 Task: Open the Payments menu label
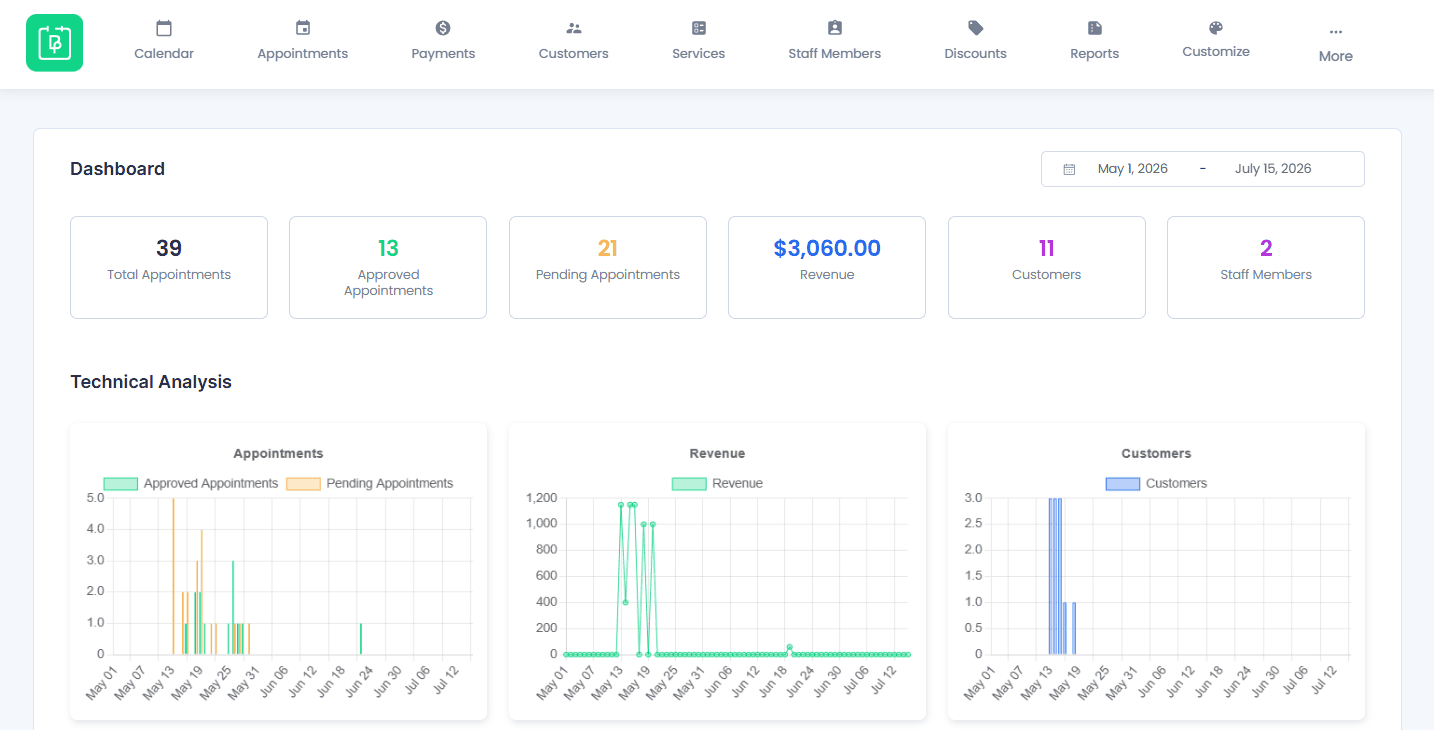tap(443, 54)
